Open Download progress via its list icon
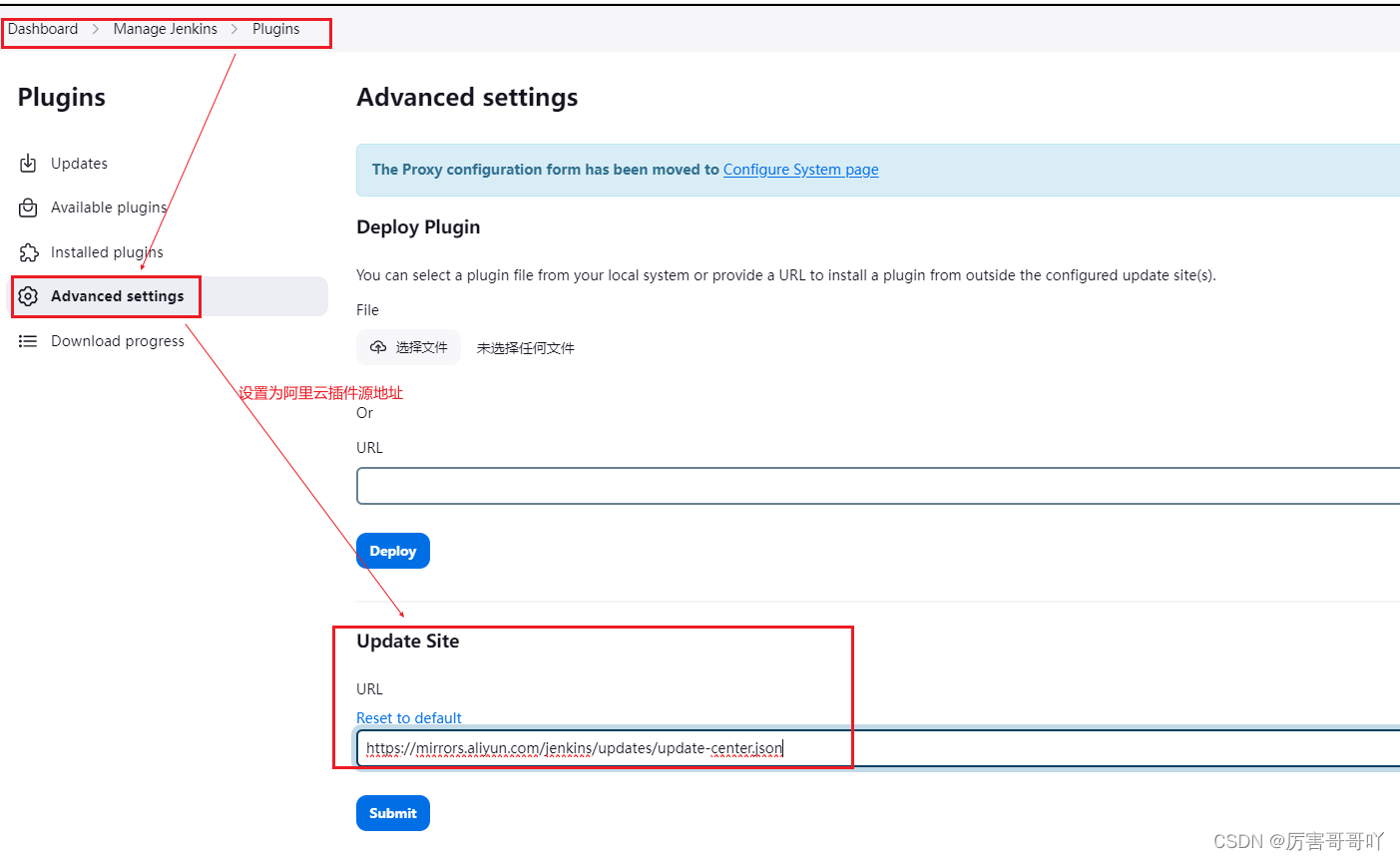 click(28, 340)
